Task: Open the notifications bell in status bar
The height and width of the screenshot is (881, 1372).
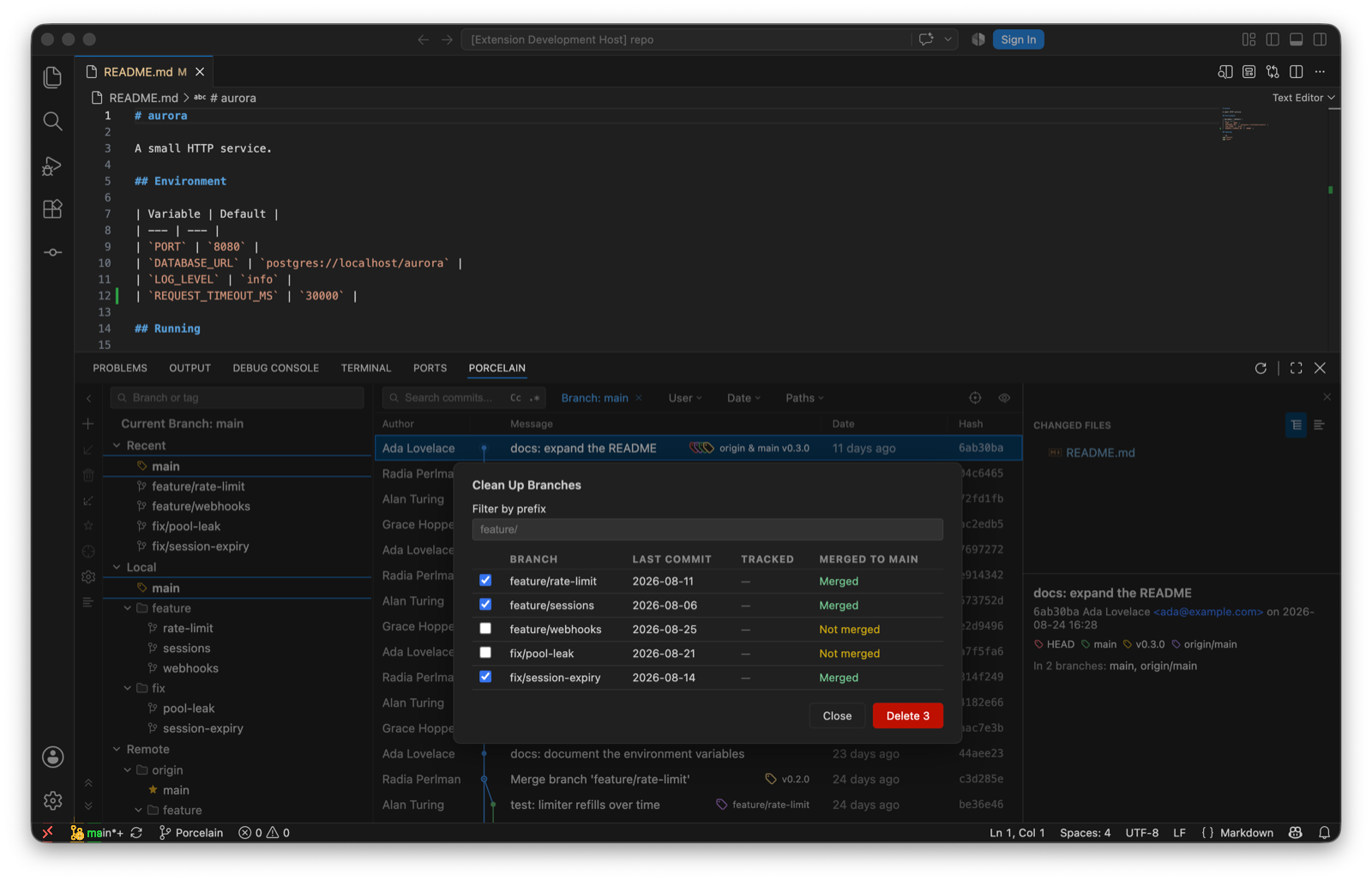Action: (x=1324, y=833)
